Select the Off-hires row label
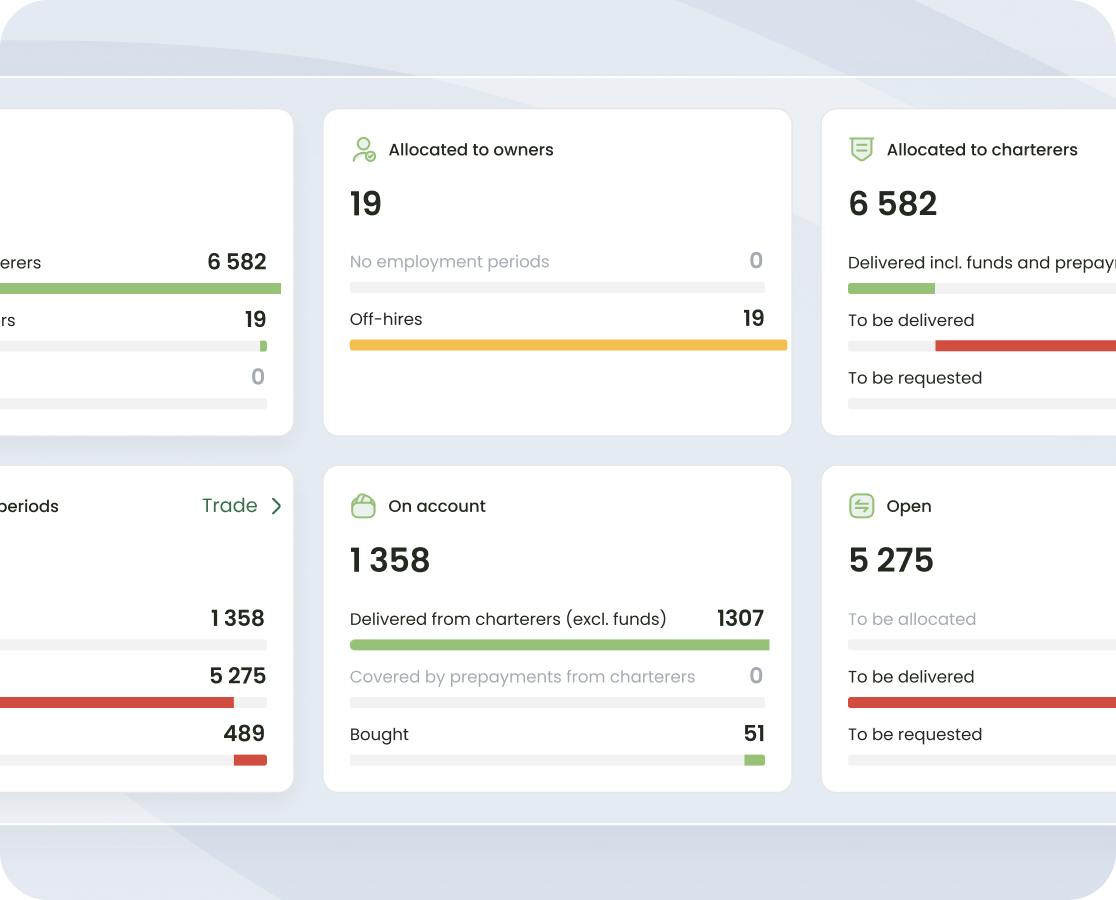Screen dimensions: 1116x900 386,319
